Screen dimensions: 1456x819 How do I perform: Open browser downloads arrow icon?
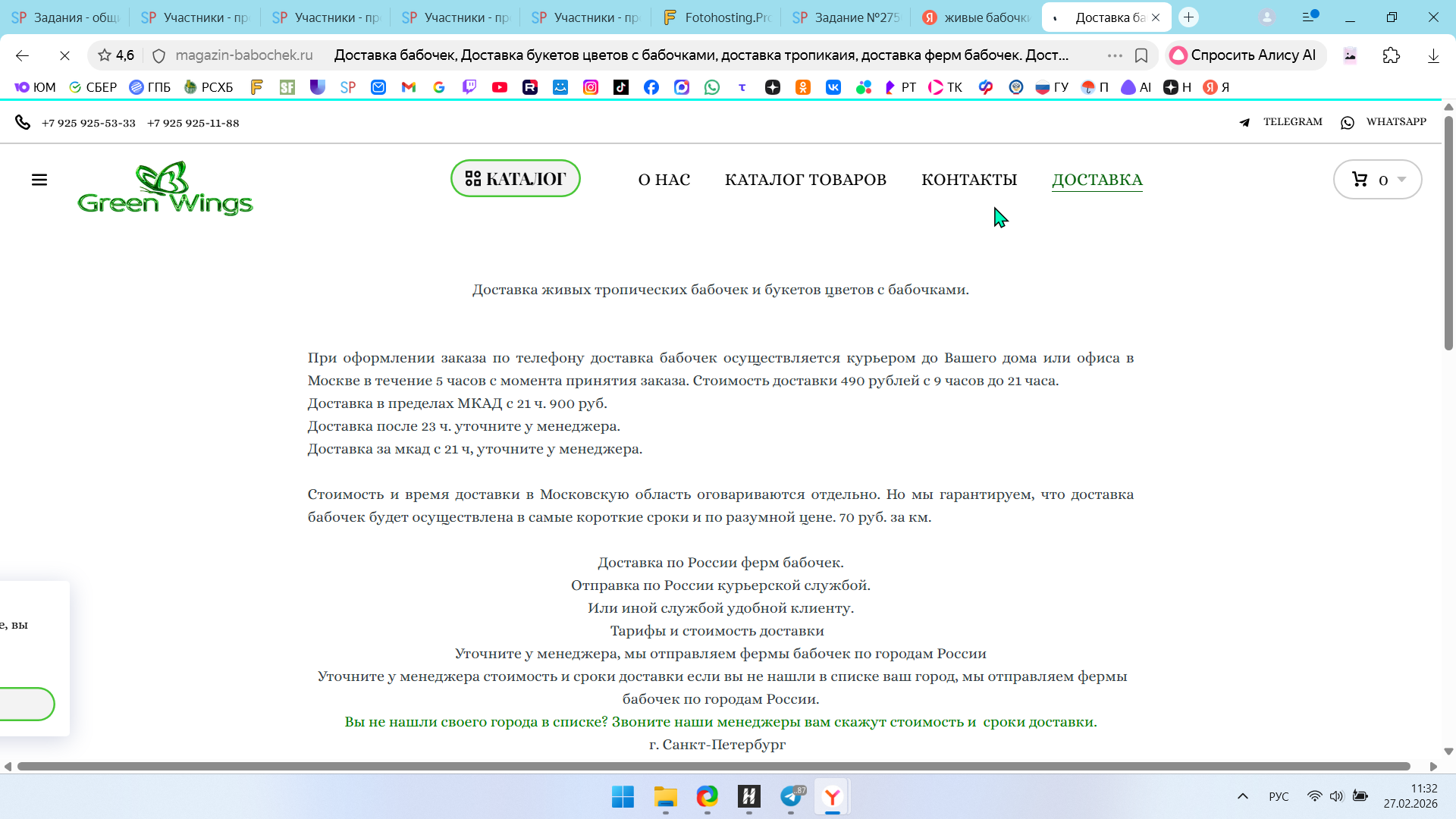1432,55
